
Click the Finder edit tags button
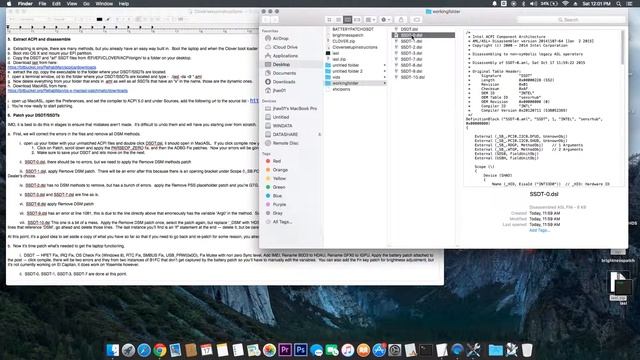(x=416, y=20)
